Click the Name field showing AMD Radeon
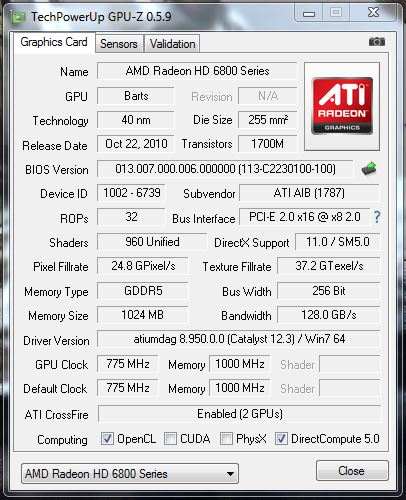 click(x=197, y=71)
